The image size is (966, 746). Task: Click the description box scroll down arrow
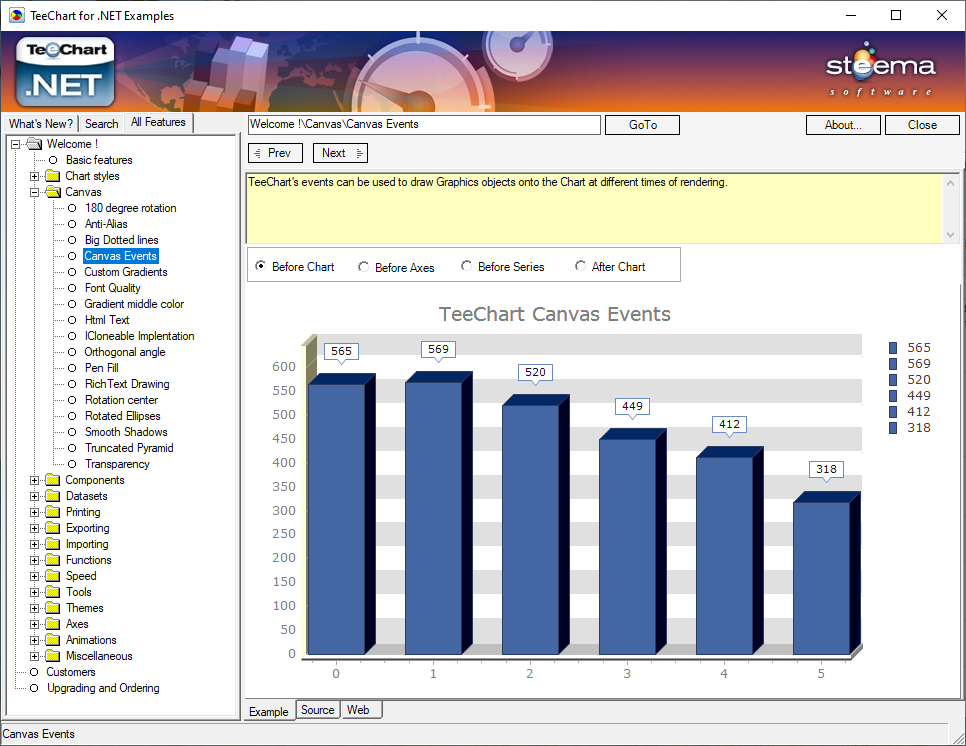[951, 235]
